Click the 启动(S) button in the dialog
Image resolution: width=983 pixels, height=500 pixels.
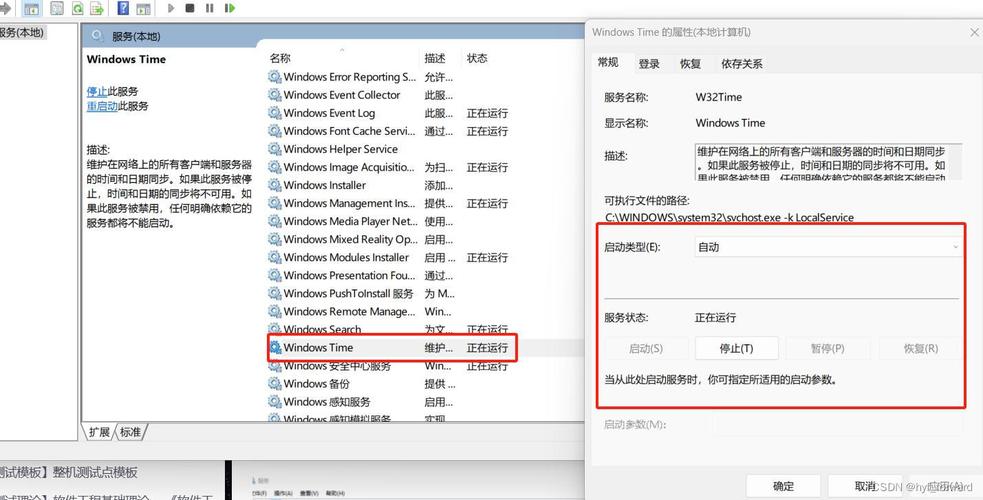pos(646,348)
